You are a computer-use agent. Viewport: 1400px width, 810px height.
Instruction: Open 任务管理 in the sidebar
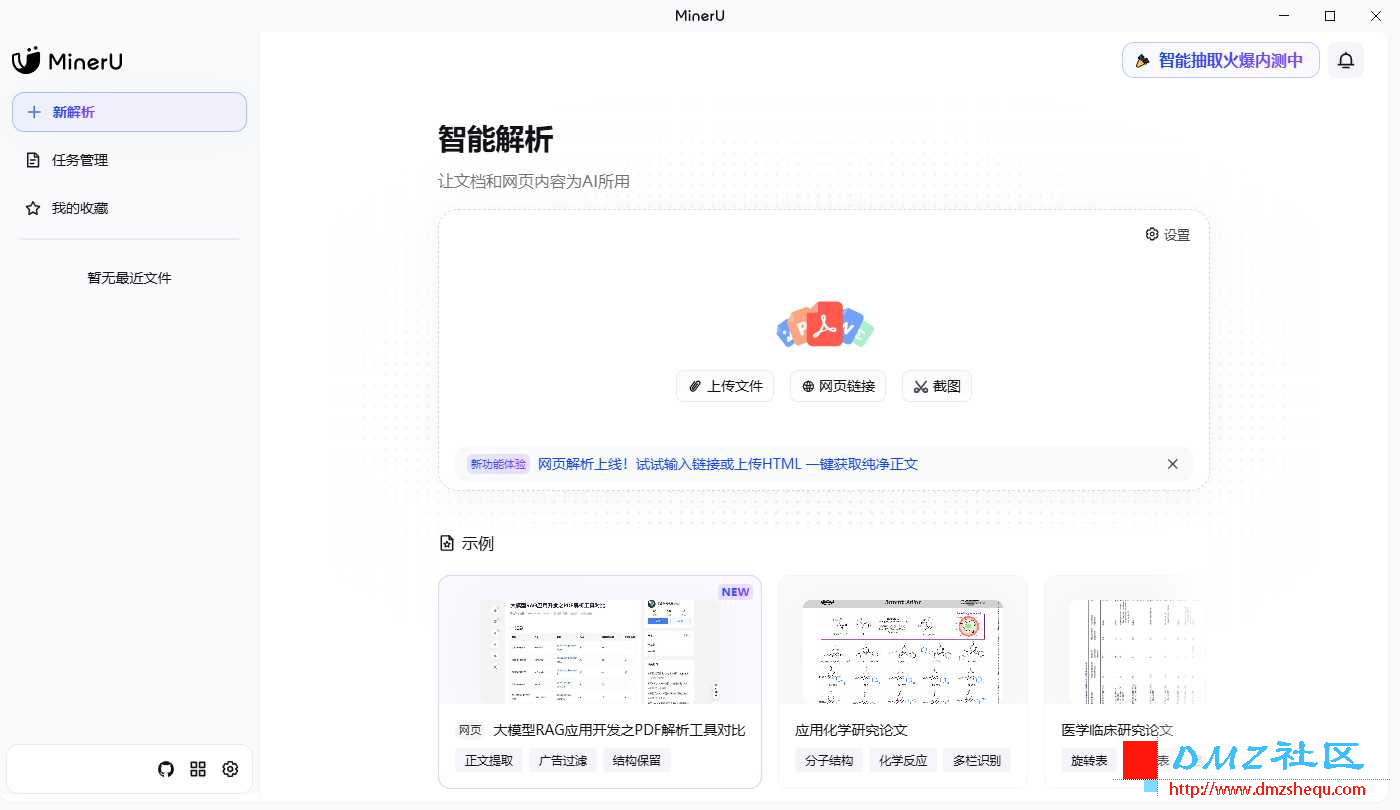click(80, 160)
